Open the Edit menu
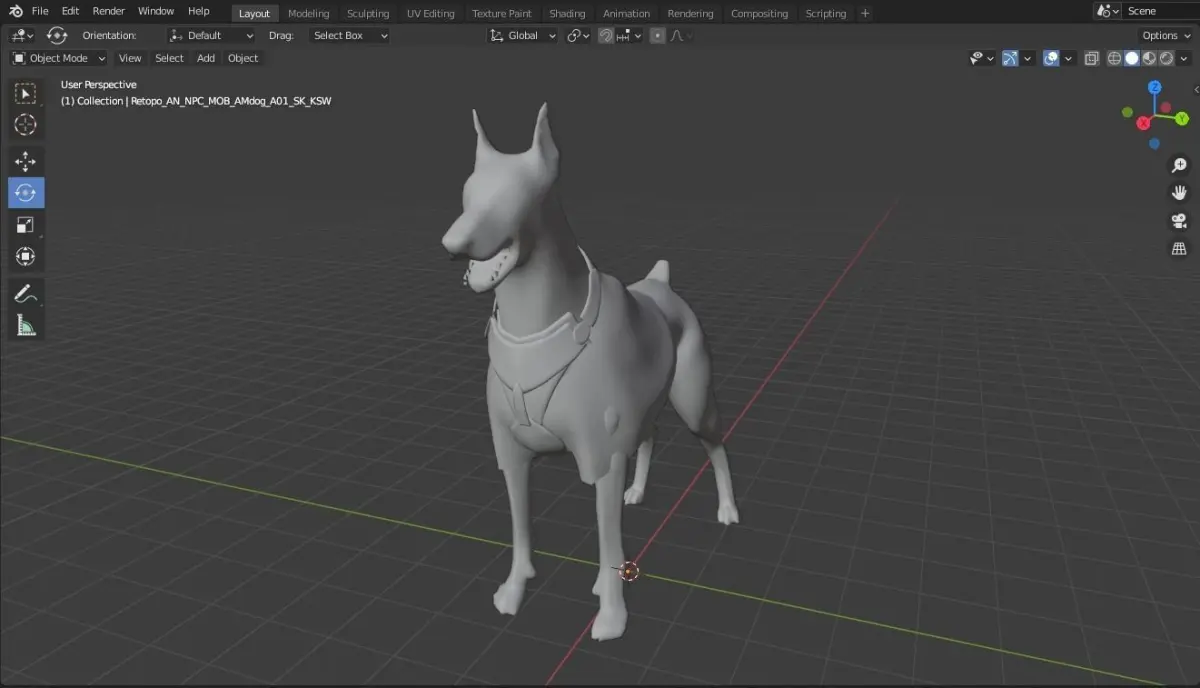Image resolution: width=1200 pixels, height=688 pixels. (70, 11)
